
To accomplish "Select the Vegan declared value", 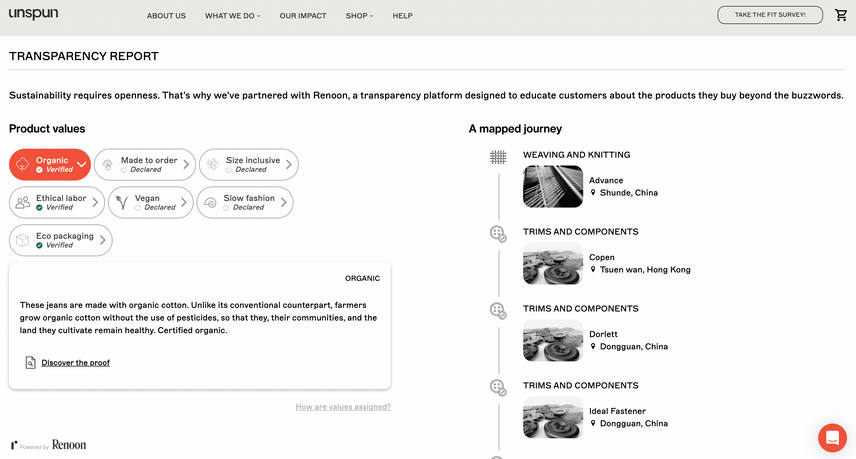I will click(x=148, y=203).
